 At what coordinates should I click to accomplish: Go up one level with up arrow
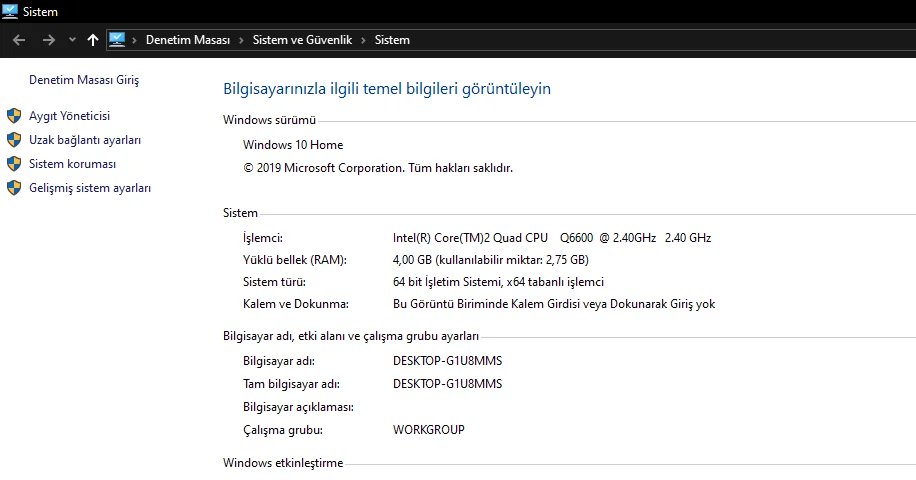[93, 40]
